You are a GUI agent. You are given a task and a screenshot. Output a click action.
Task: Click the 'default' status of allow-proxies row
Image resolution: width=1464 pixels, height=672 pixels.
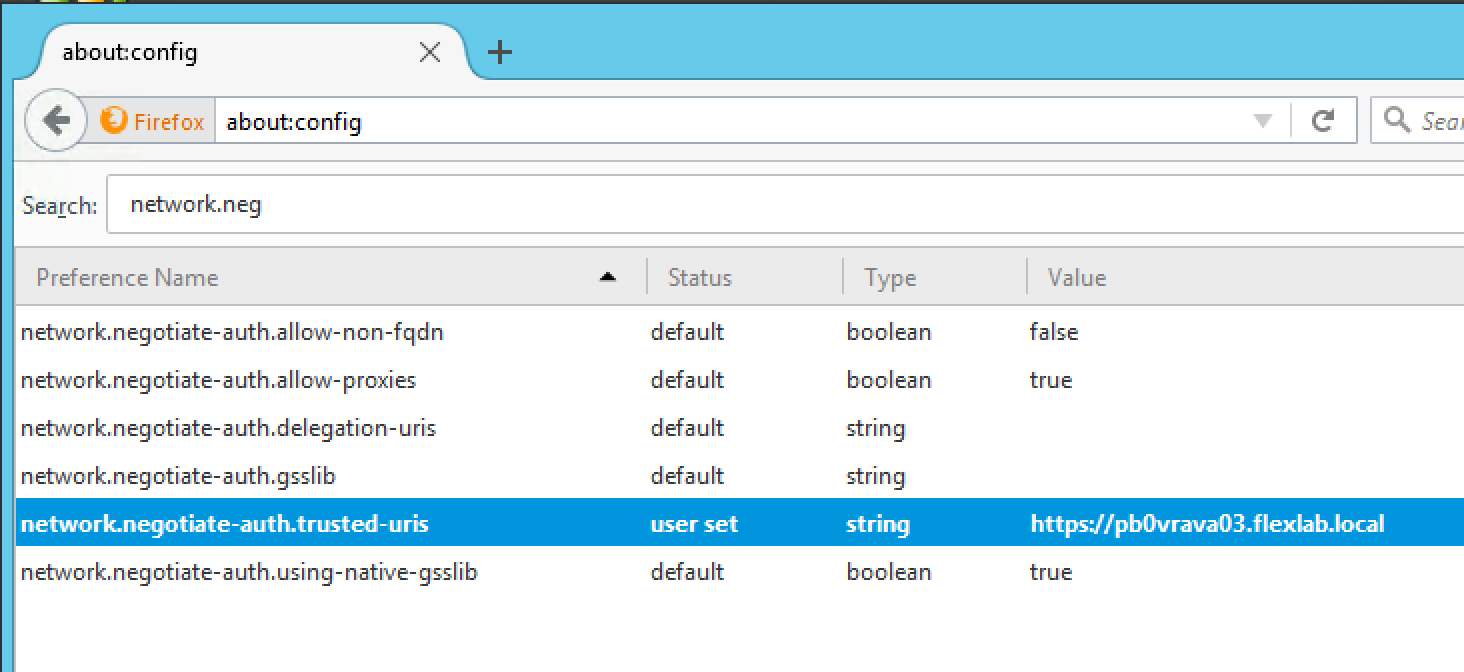(687, 380)
